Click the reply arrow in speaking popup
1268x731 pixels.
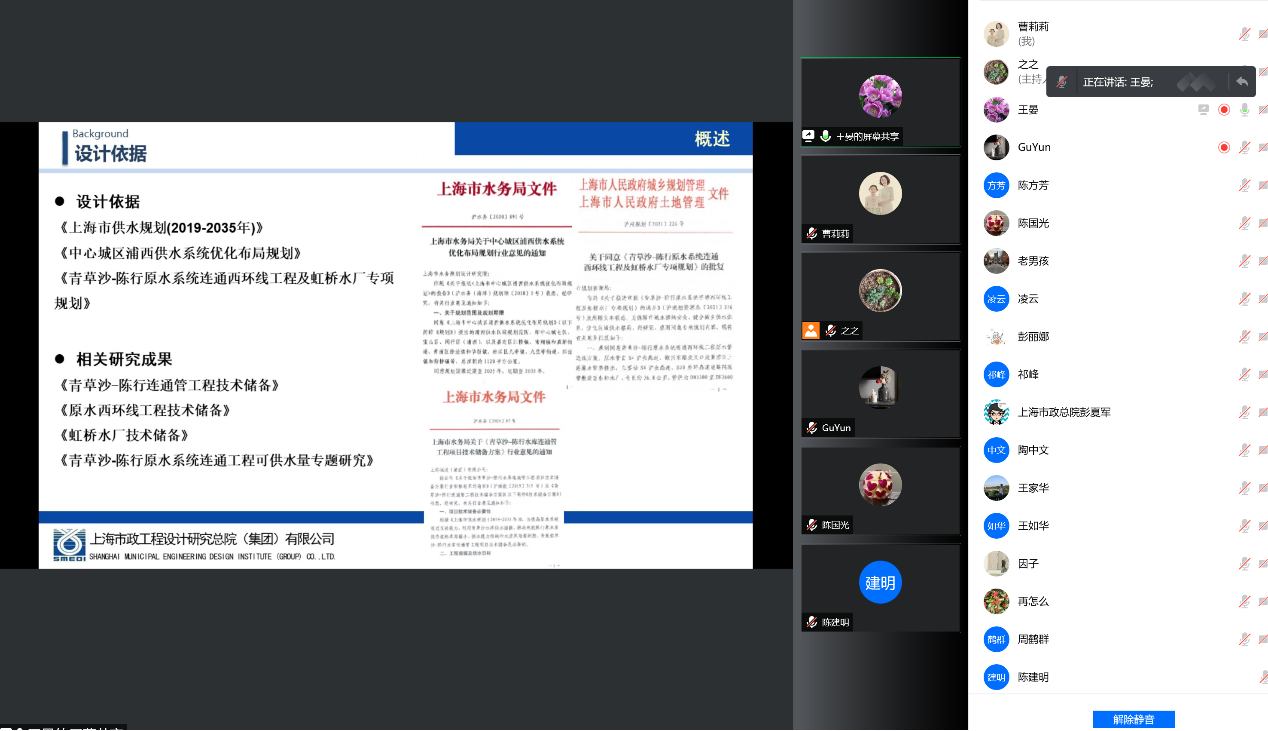1241,81
